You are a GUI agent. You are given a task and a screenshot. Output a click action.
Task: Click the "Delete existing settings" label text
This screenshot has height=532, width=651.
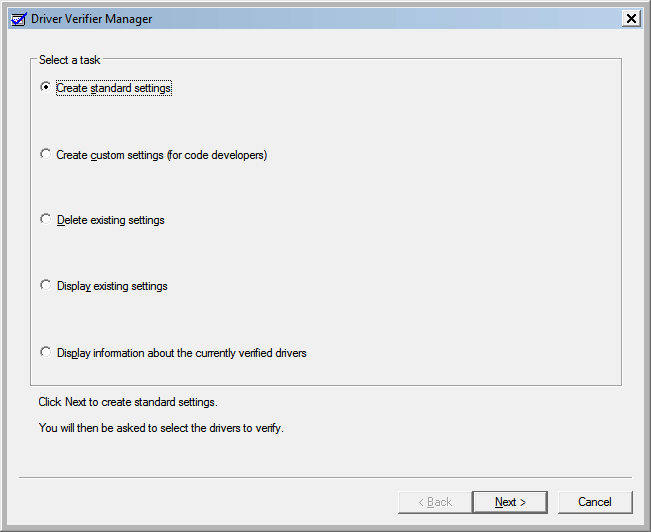coord(111,220)
